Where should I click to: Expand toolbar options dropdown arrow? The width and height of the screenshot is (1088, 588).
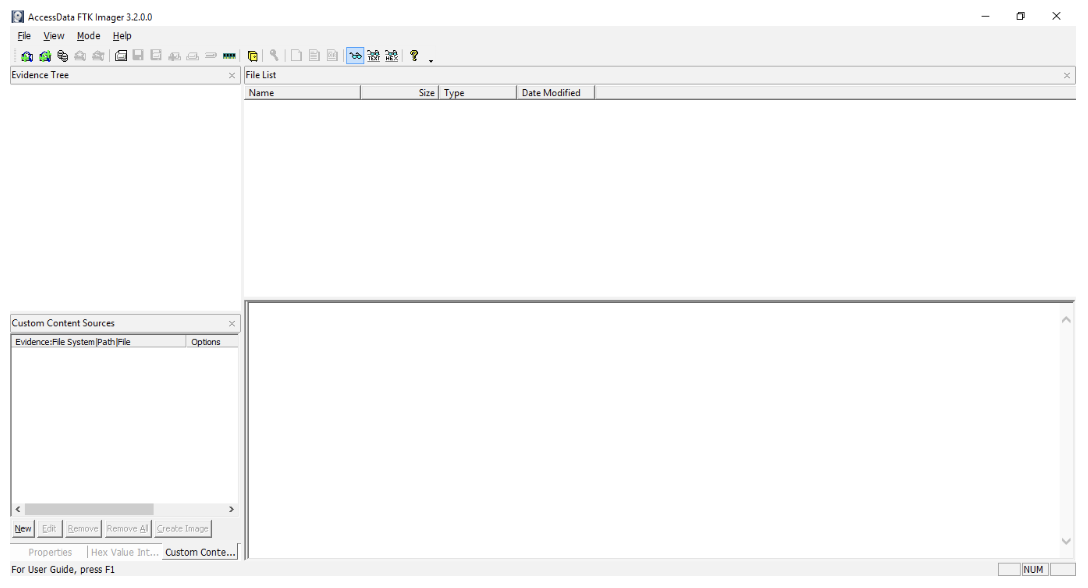pos(431,60)
